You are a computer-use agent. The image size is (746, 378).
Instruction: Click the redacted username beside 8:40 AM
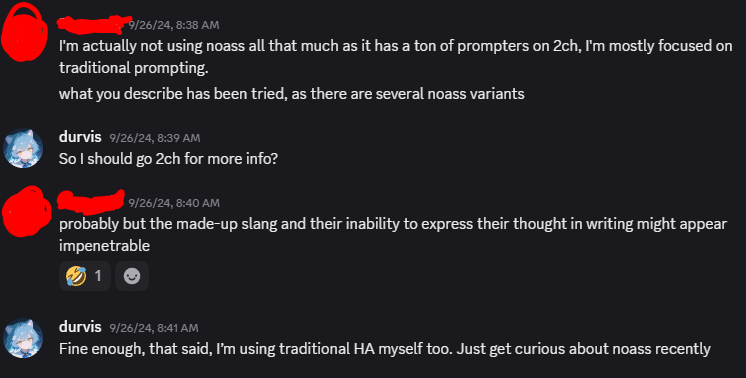point(91,202)
